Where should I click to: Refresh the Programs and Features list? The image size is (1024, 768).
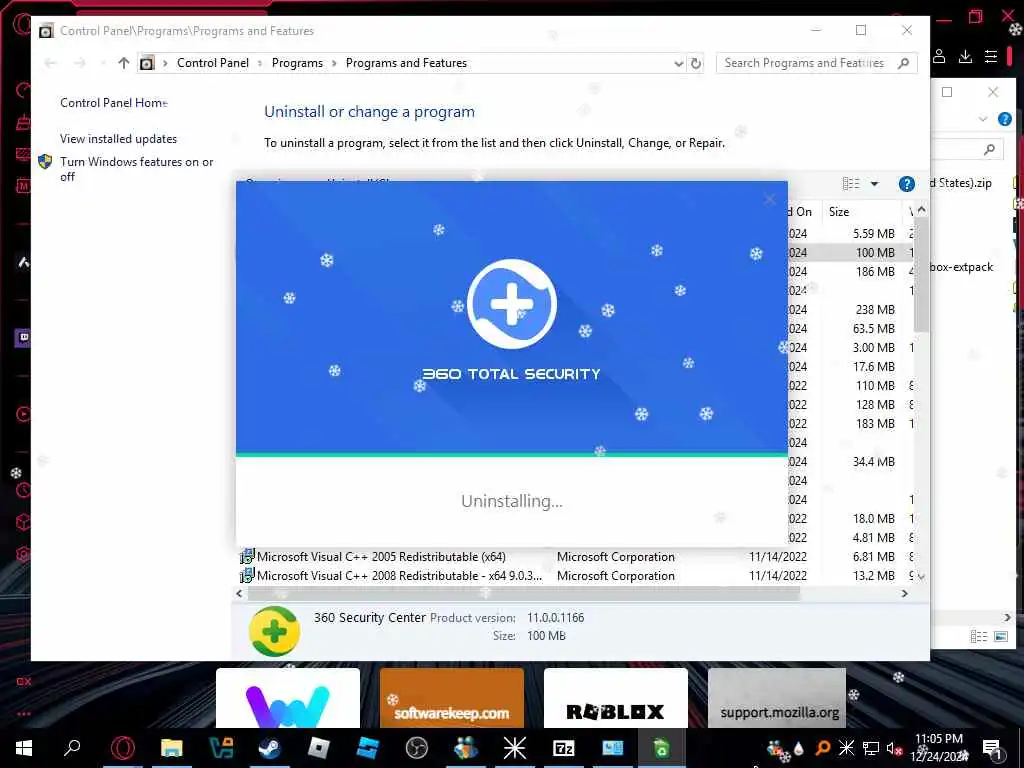coord(696,63)
